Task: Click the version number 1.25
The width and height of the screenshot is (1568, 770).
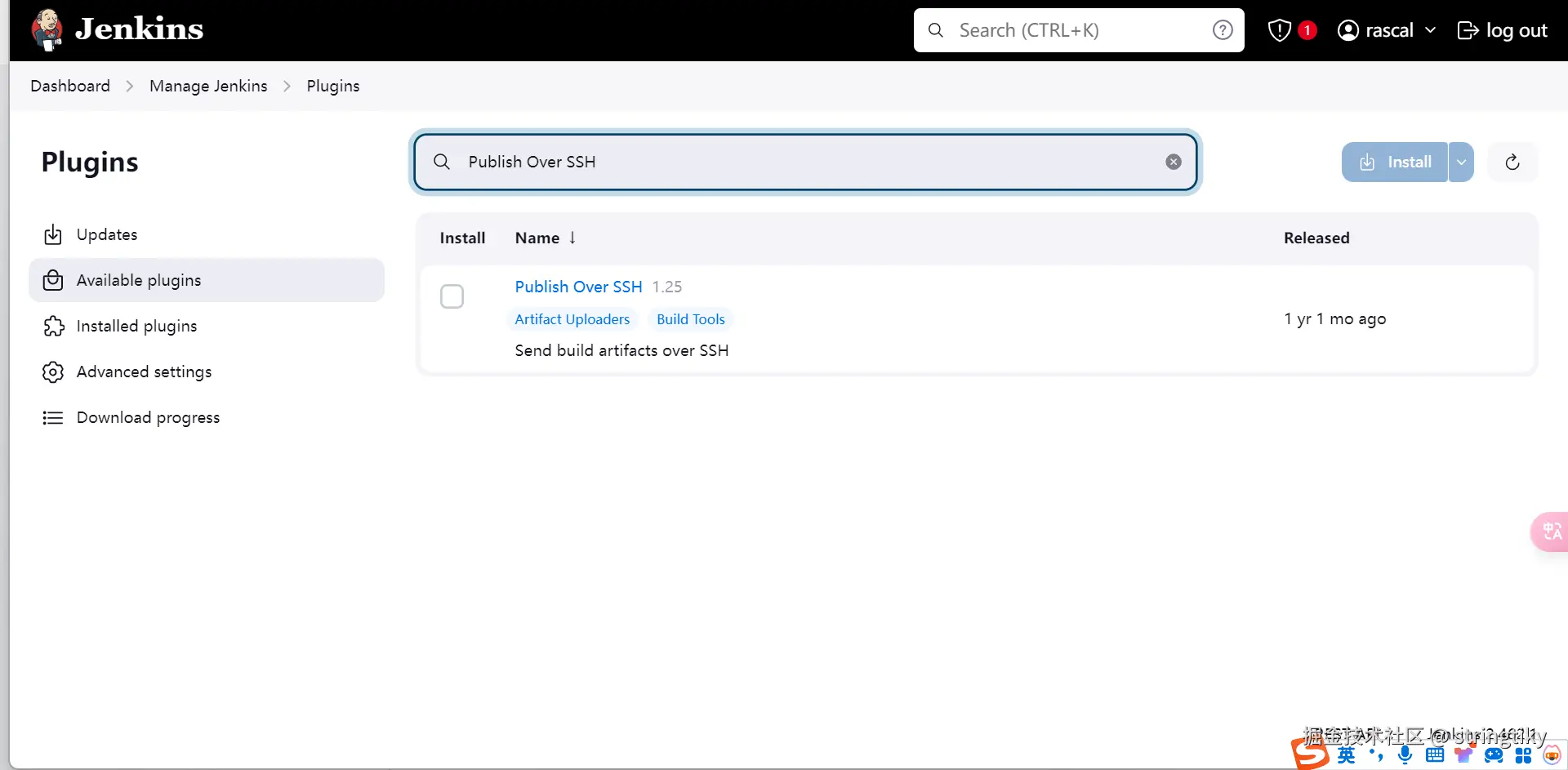Action: (x=667, y=287)
